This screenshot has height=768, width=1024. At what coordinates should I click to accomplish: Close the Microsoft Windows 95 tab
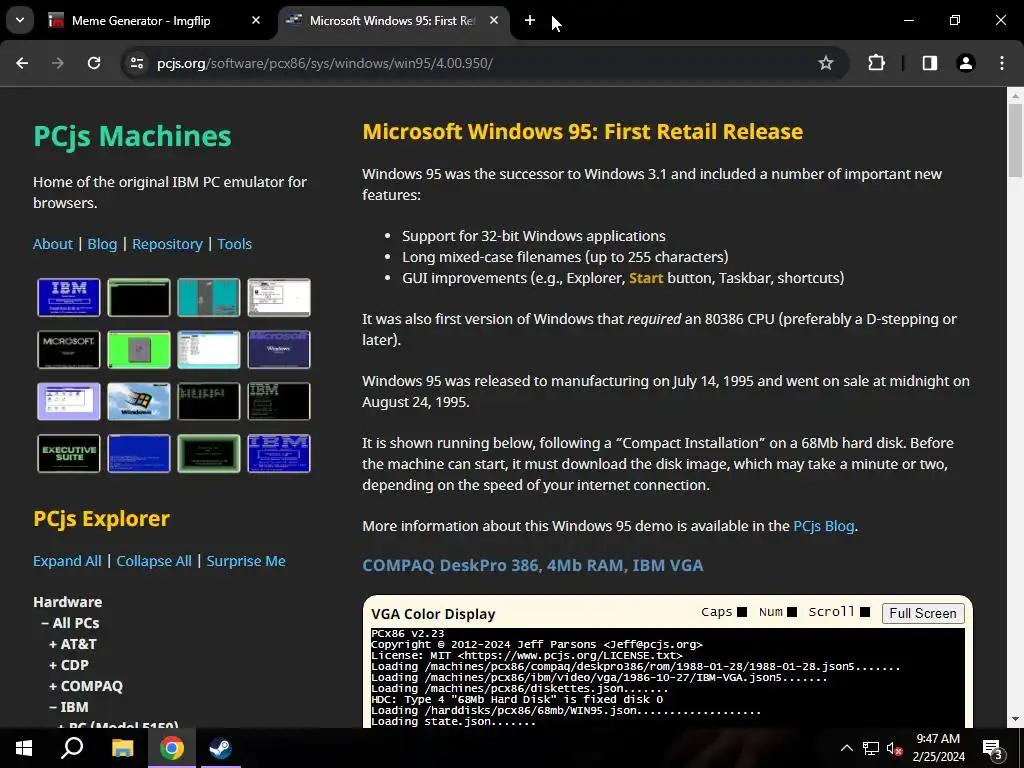(494, 20)
